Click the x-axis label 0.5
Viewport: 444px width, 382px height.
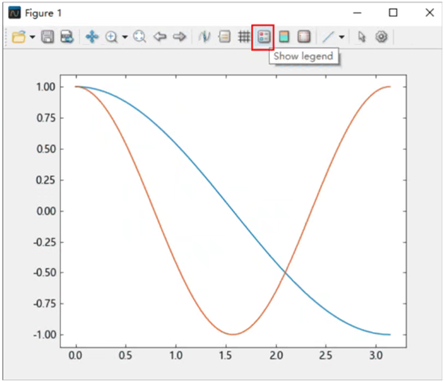(x=126, y=356)
